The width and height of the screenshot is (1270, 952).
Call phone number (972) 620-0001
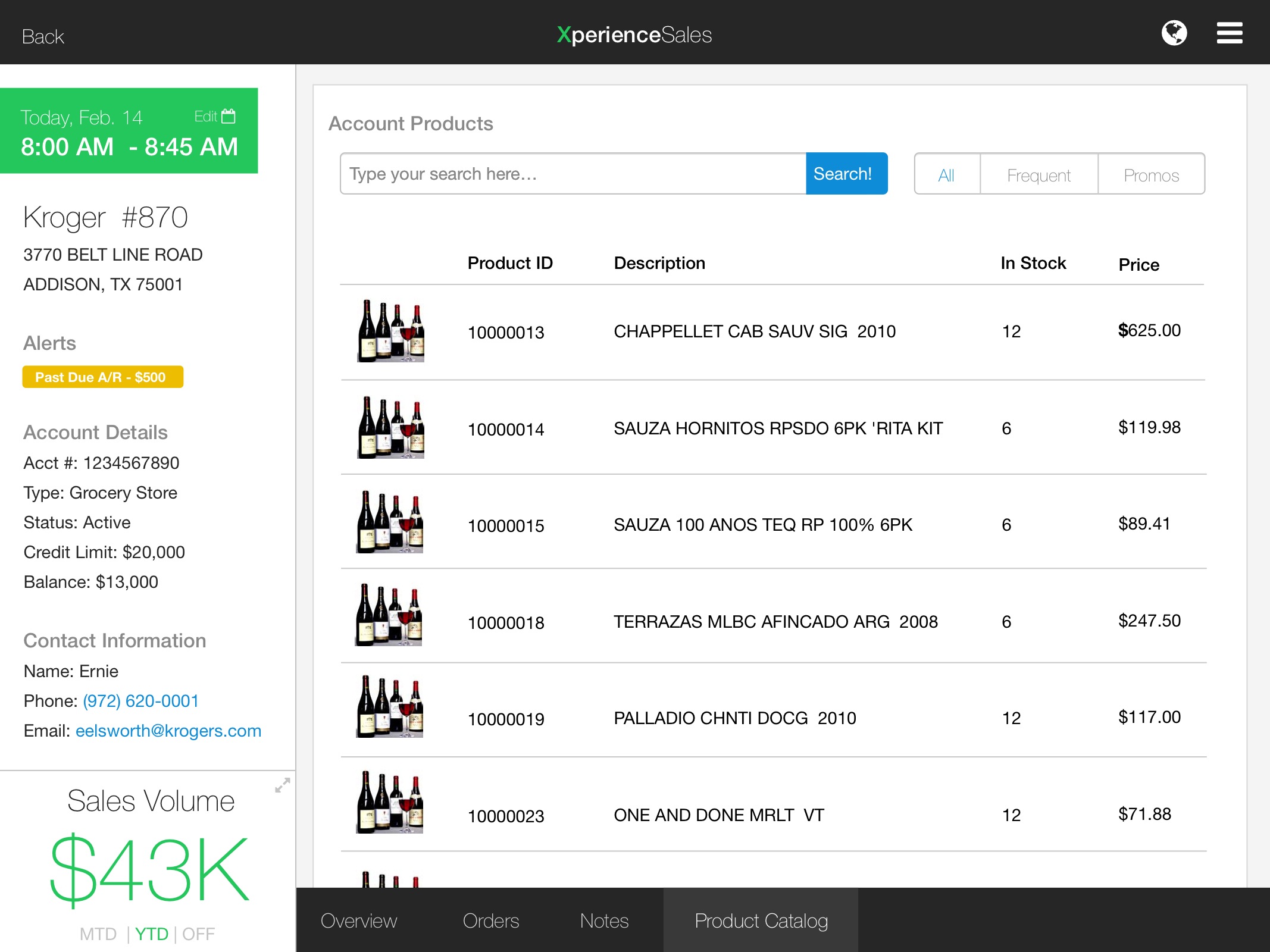[140, 701]
